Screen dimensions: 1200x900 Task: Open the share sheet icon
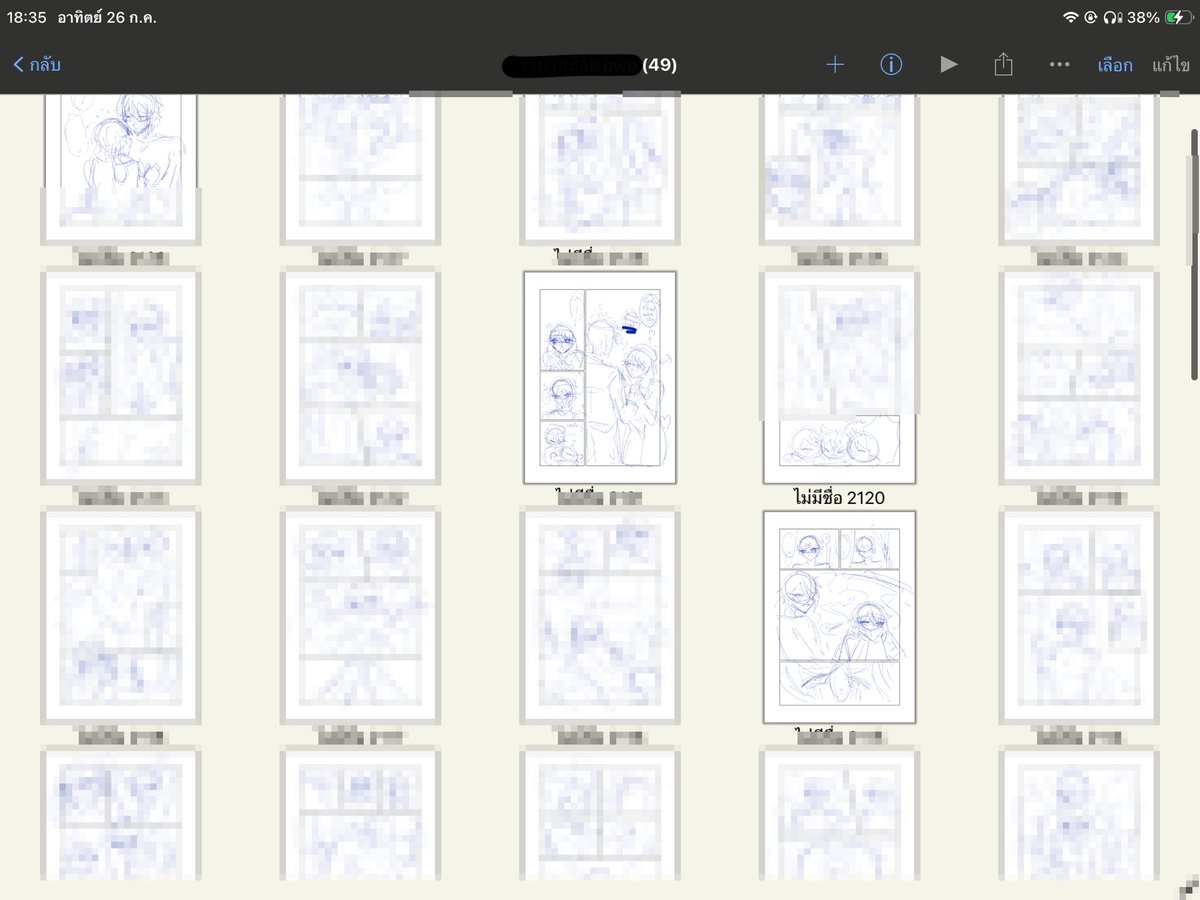1003,65
